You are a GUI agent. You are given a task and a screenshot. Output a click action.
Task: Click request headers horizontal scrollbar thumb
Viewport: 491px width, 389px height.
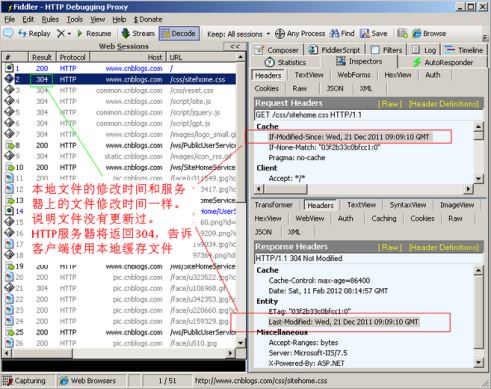285,189
